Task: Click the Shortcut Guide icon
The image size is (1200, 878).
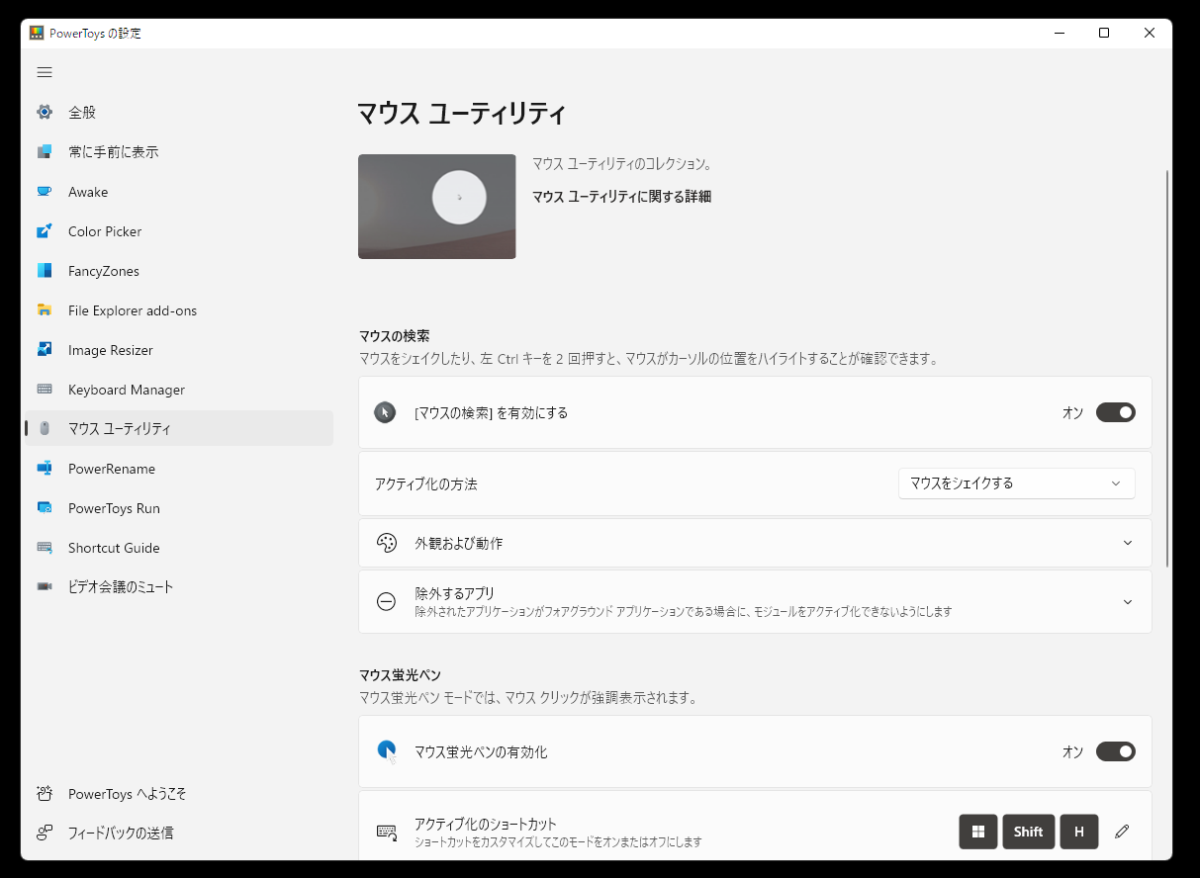Action: tap(44, 548)
